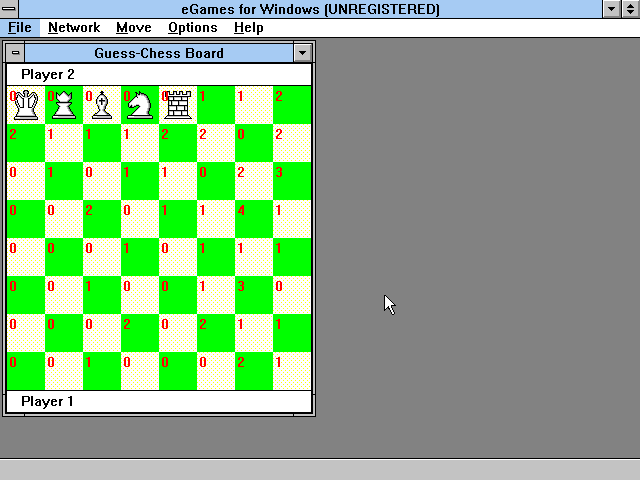Click the Guess-Chess Board title bar

tap(159, 53)
